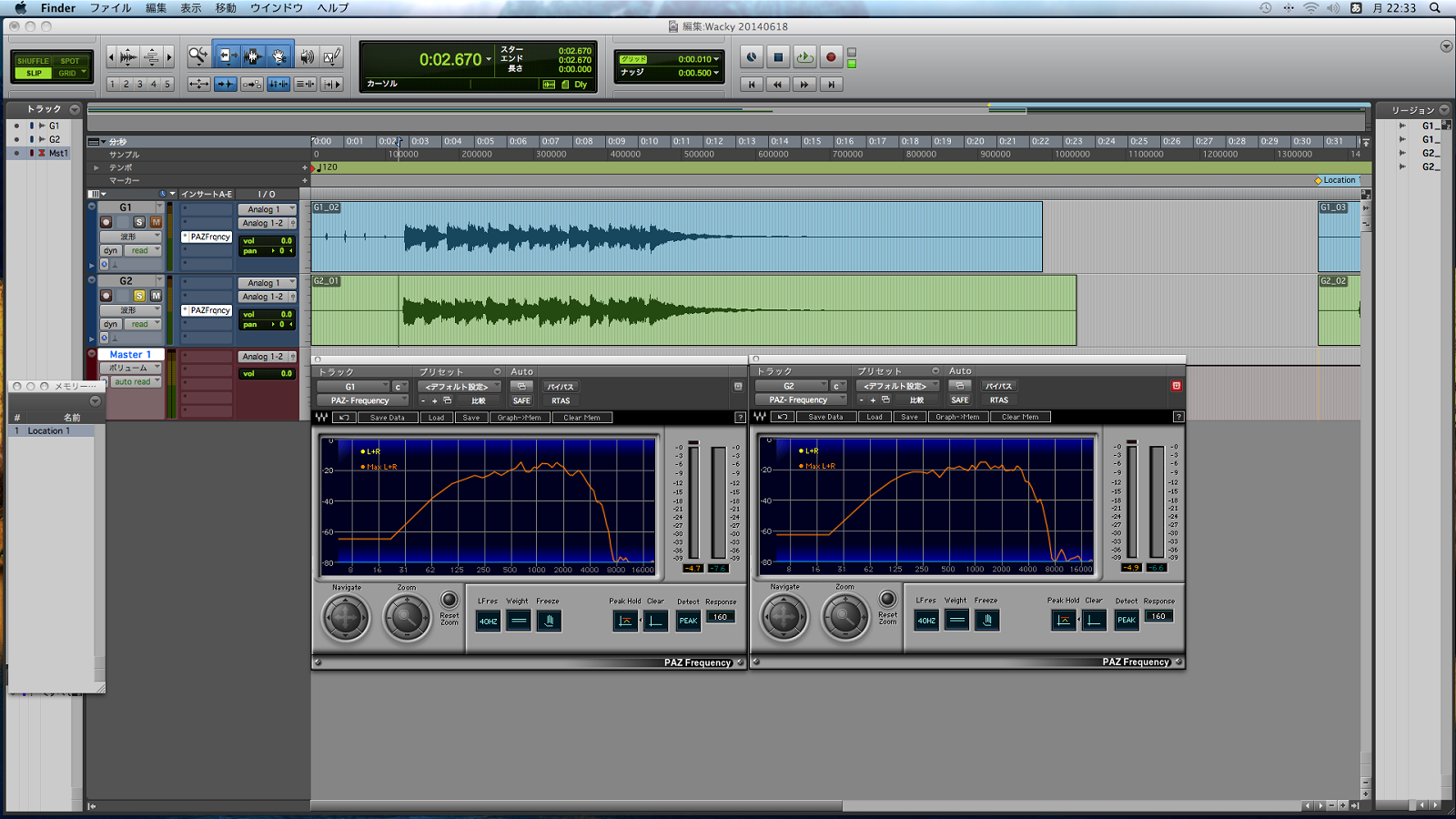The image size is (1456, 819).
Task: Click Reset Zoom knob in G2 PAZ plugin
Action: (x=887, y=599)
